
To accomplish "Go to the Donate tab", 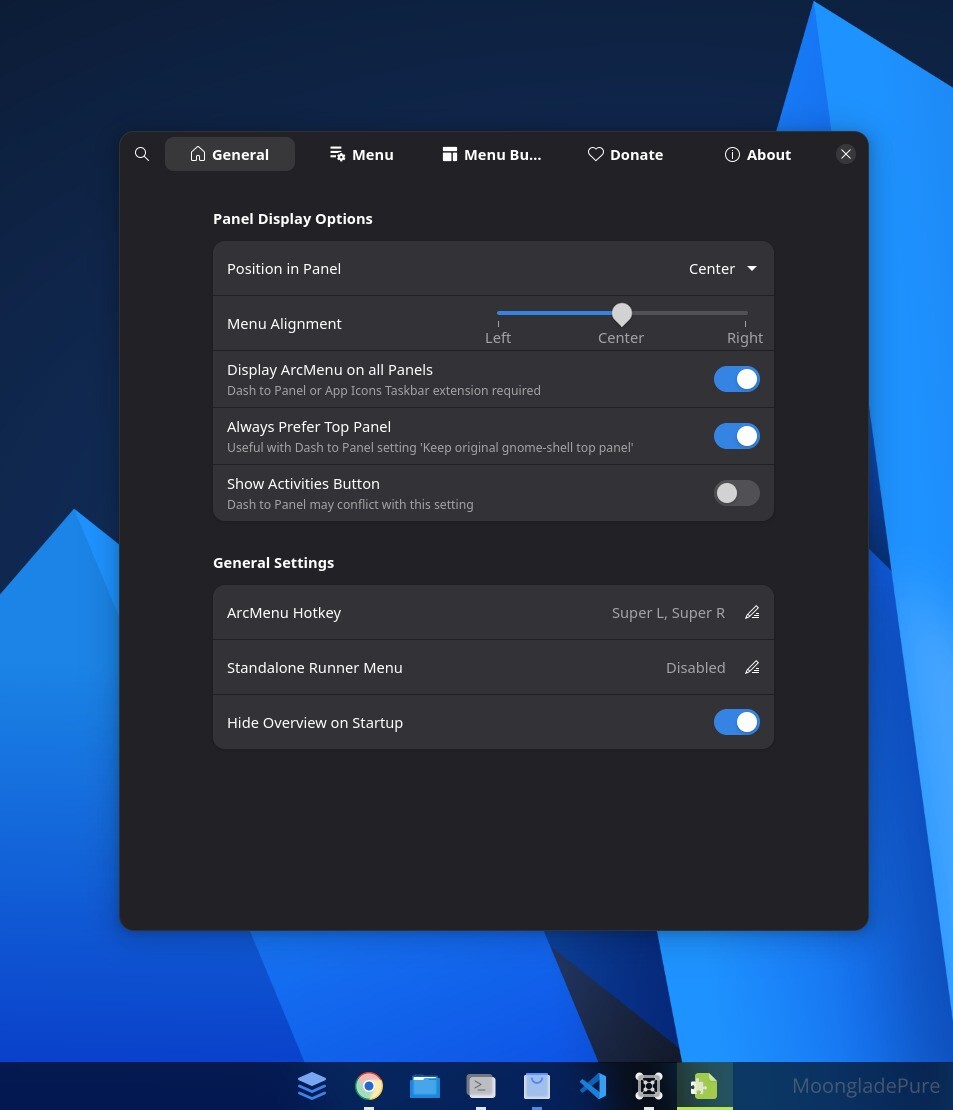I will (x=625, y=154).
